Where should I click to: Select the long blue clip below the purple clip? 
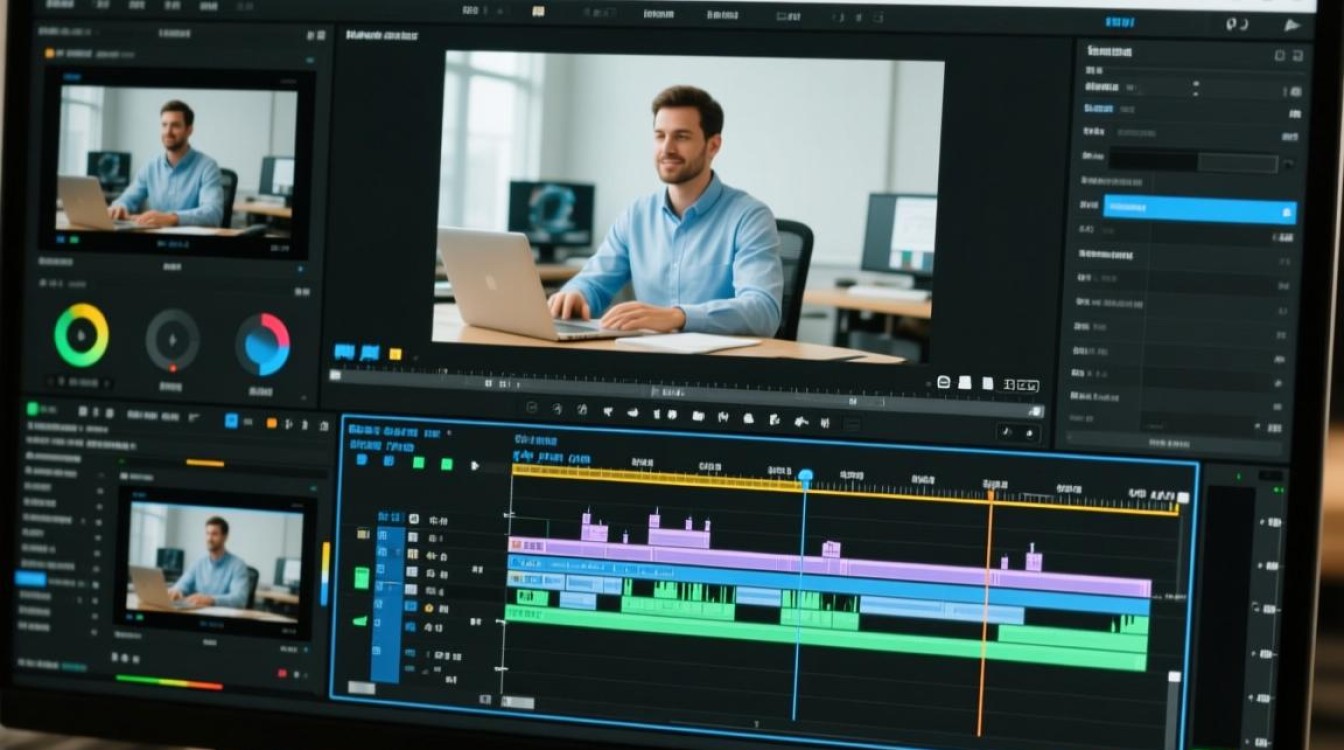pos(829,586)
